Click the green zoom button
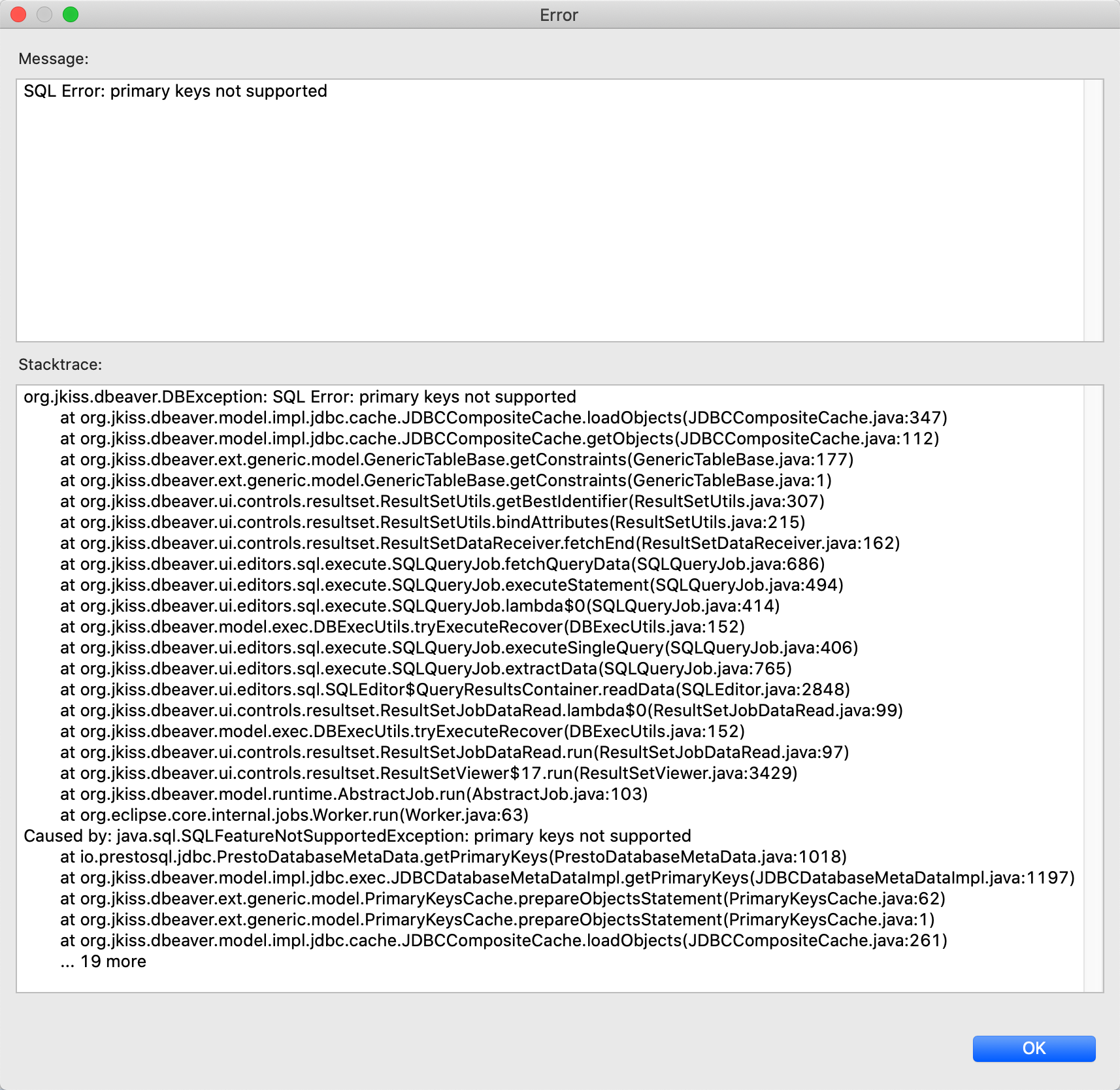The height and width of the screenshot is (1090, 1120). [x=69, y=14]
